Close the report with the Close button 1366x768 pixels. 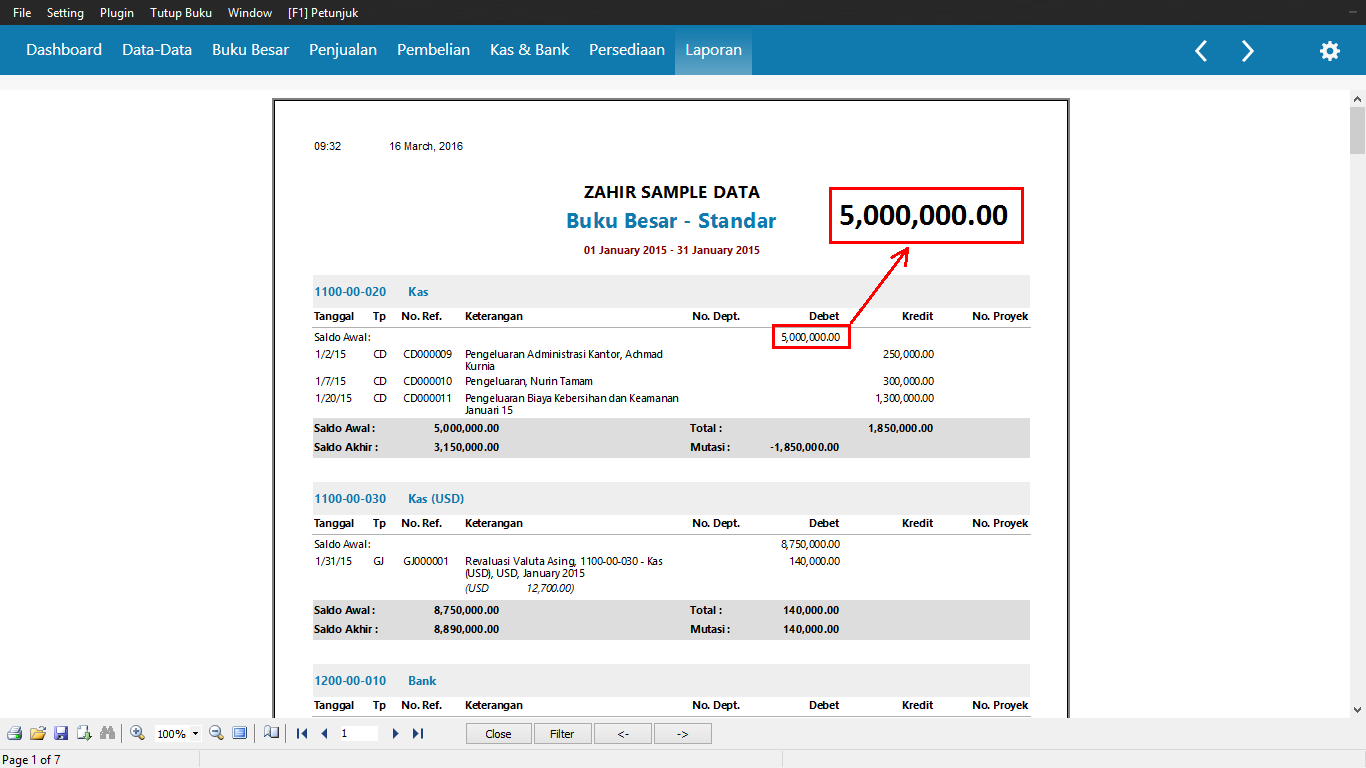pos(498,733)
